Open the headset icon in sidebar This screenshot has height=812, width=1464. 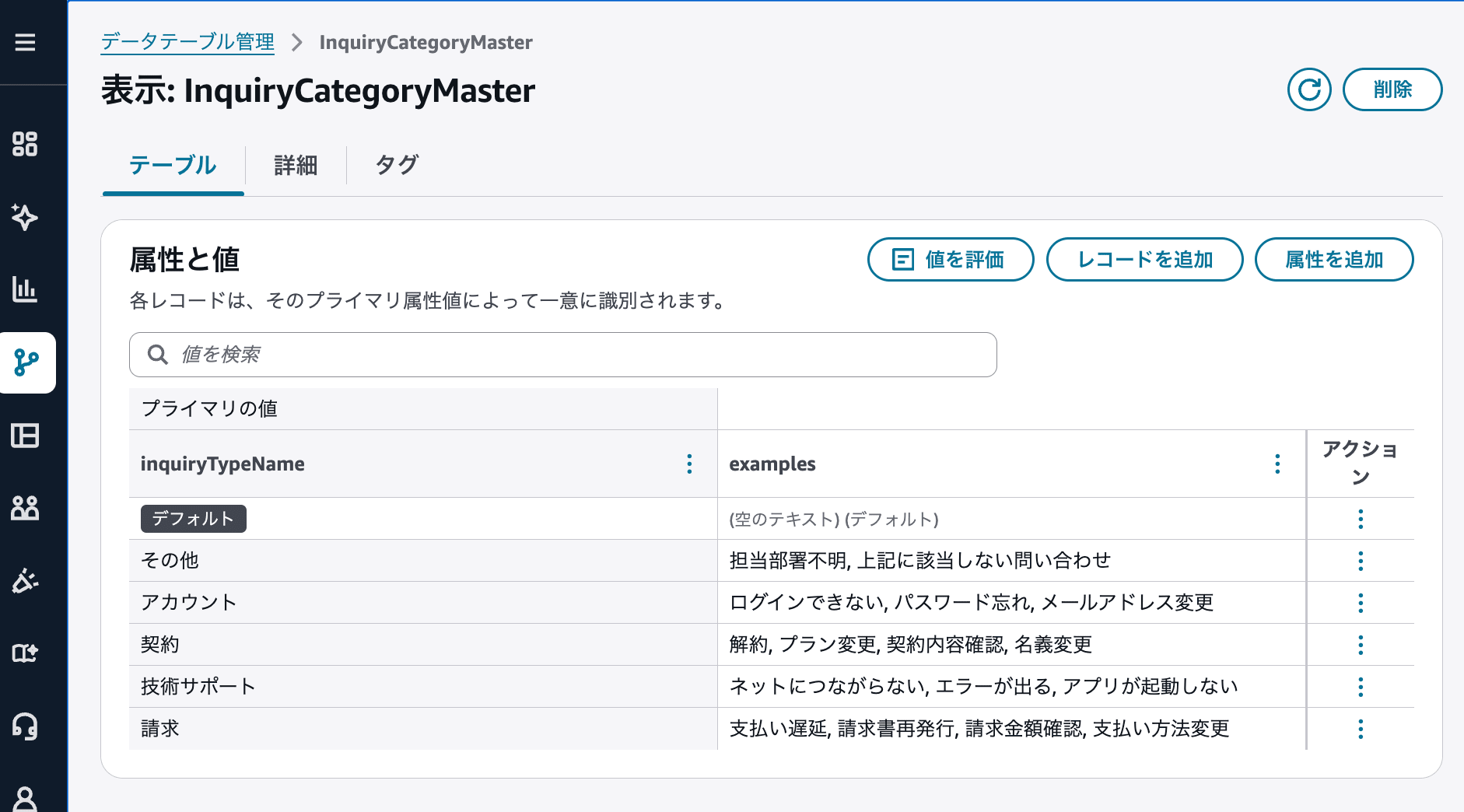[25, 726]
